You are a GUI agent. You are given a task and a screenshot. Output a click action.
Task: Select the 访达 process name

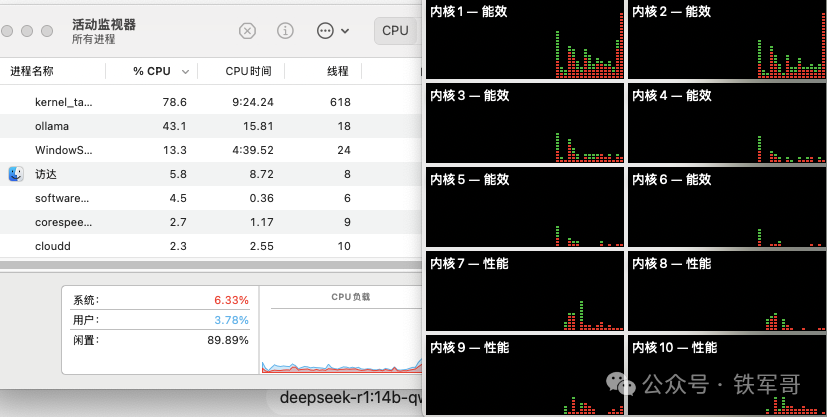pos(46,174)
